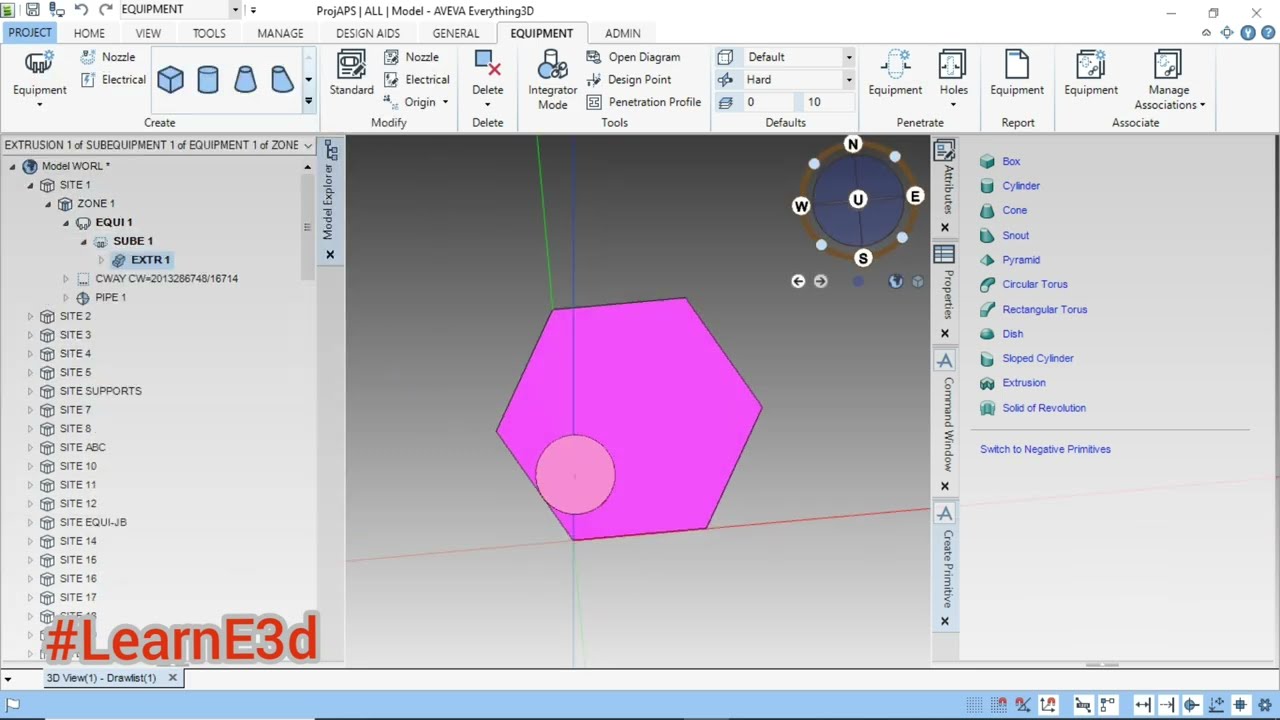The height and width of the screenshot is (720, 1280).
Task: Click the N direction on the compass
Action: 853,144
